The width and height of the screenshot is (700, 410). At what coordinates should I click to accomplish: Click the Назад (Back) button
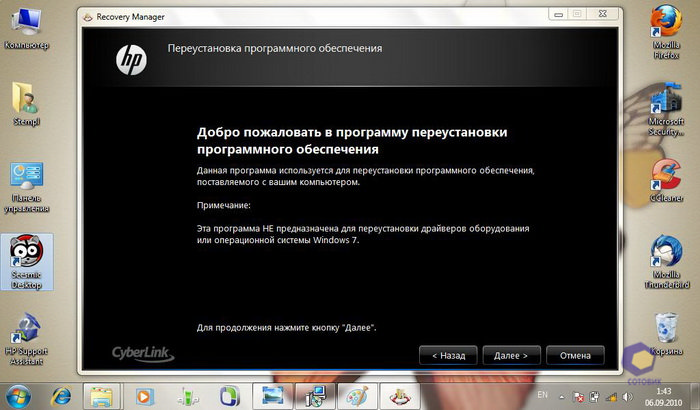point(448,355)
